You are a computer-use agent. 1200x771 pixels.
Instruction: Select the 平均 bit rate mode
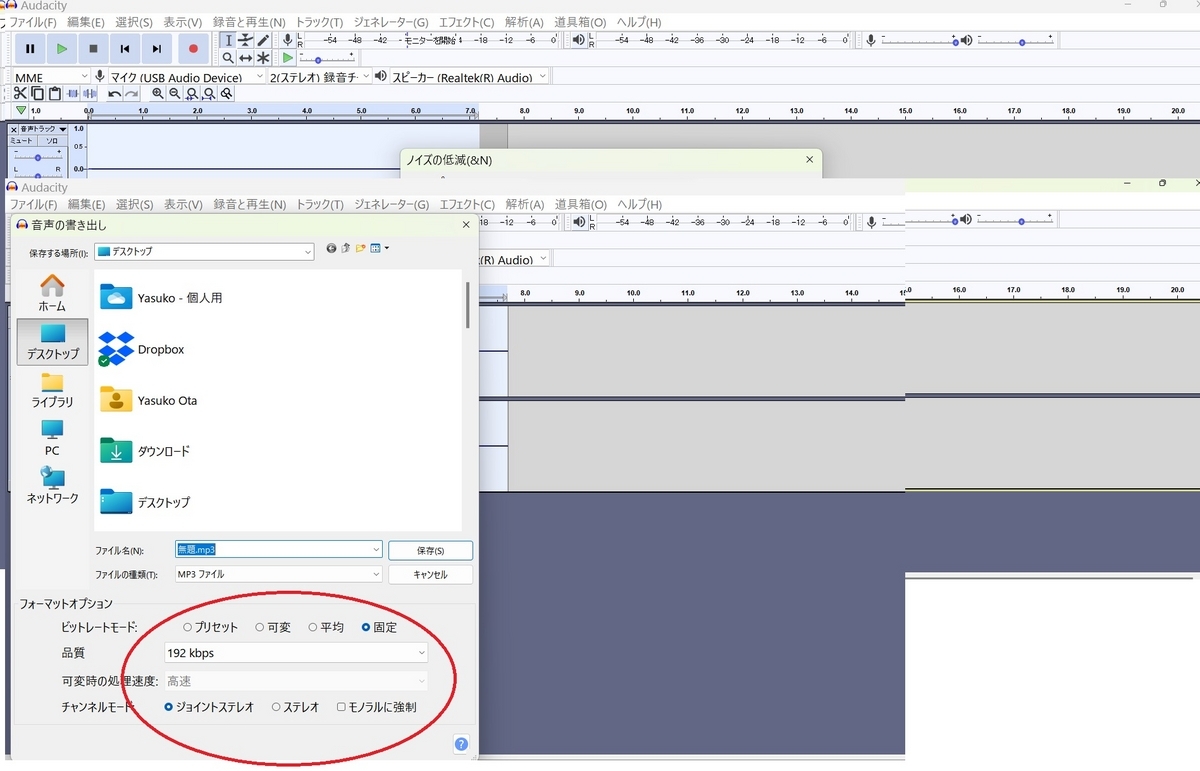pyautogui.click(x=326, y=627)
